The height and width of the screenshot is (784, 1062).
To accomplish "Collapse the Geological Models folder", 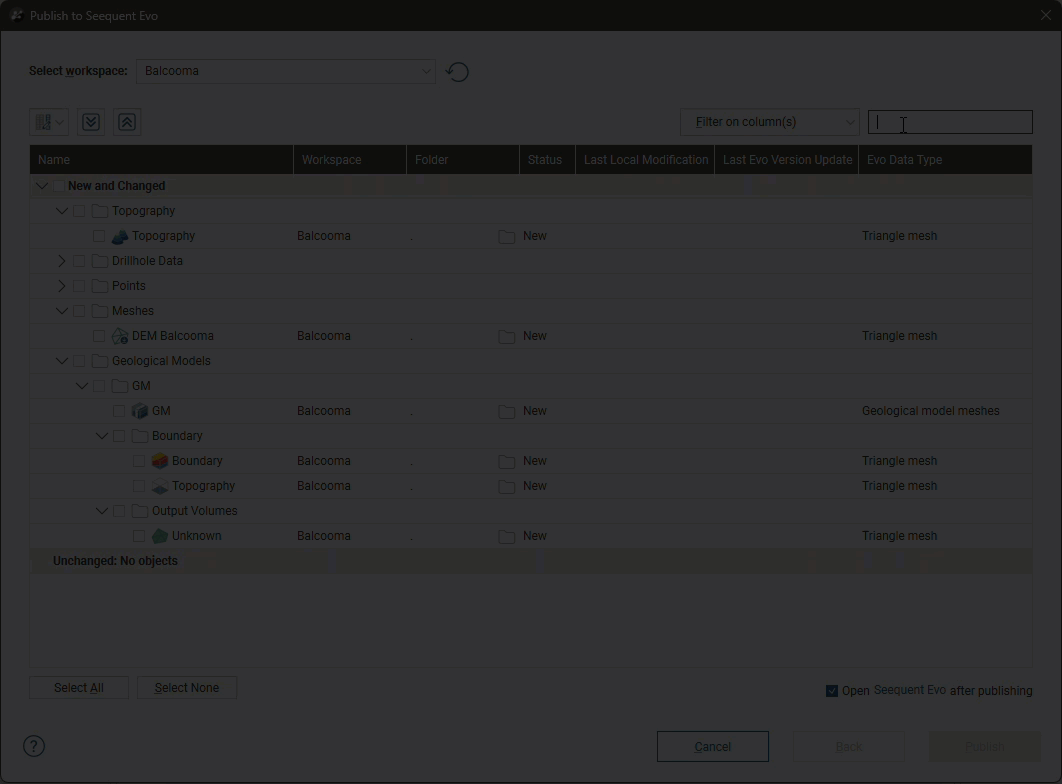I will coord(62,361).
